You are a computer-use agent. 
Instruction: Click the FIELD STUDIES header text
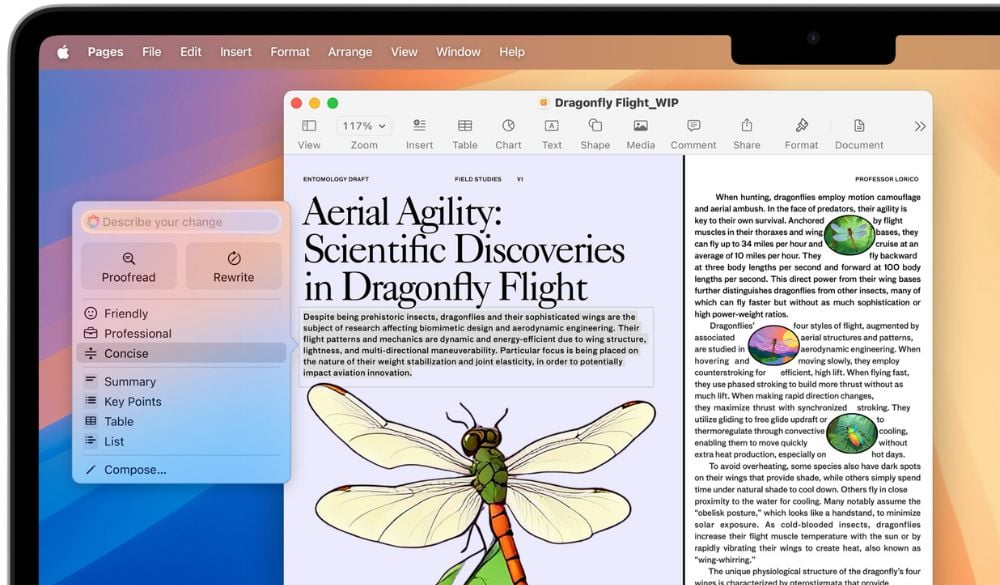pyautogui.click(x=478, y=179)
